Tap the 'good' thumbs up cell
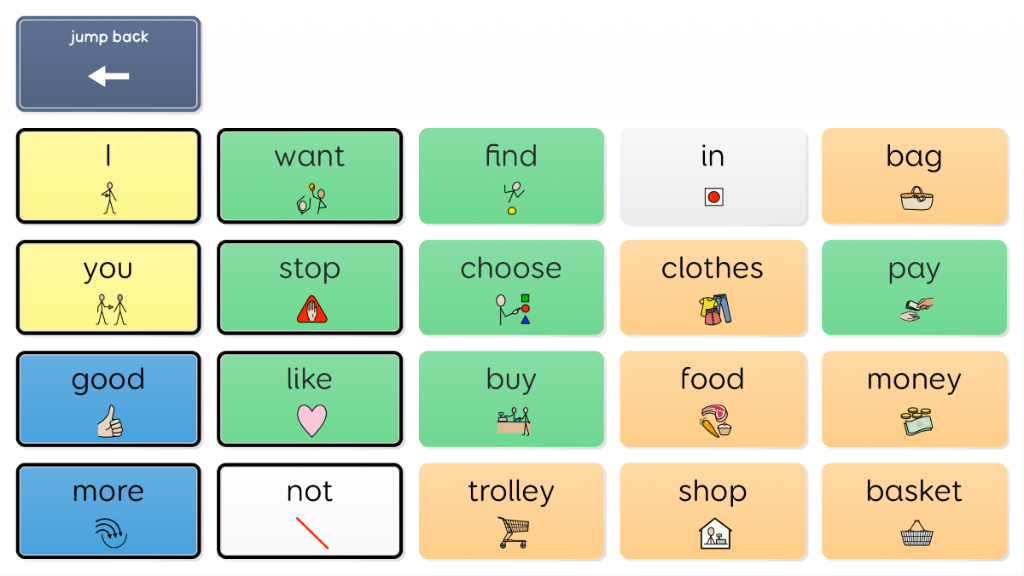The width and height of the screenshot is (1024, 576). [108, 399]
